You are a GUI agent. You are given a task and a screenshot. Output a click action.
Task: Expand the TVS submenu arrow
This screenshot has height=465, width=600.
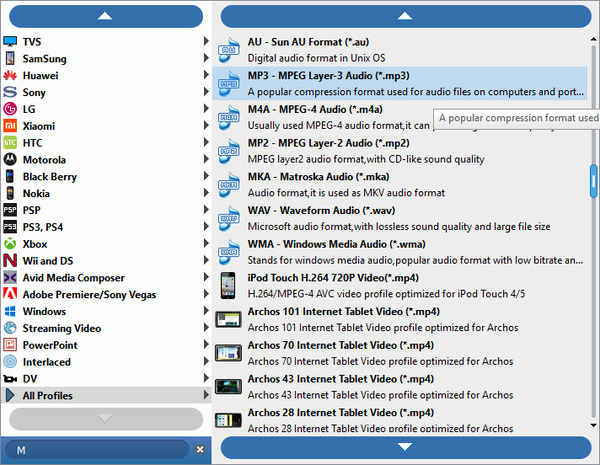click(x=206, y=41)
